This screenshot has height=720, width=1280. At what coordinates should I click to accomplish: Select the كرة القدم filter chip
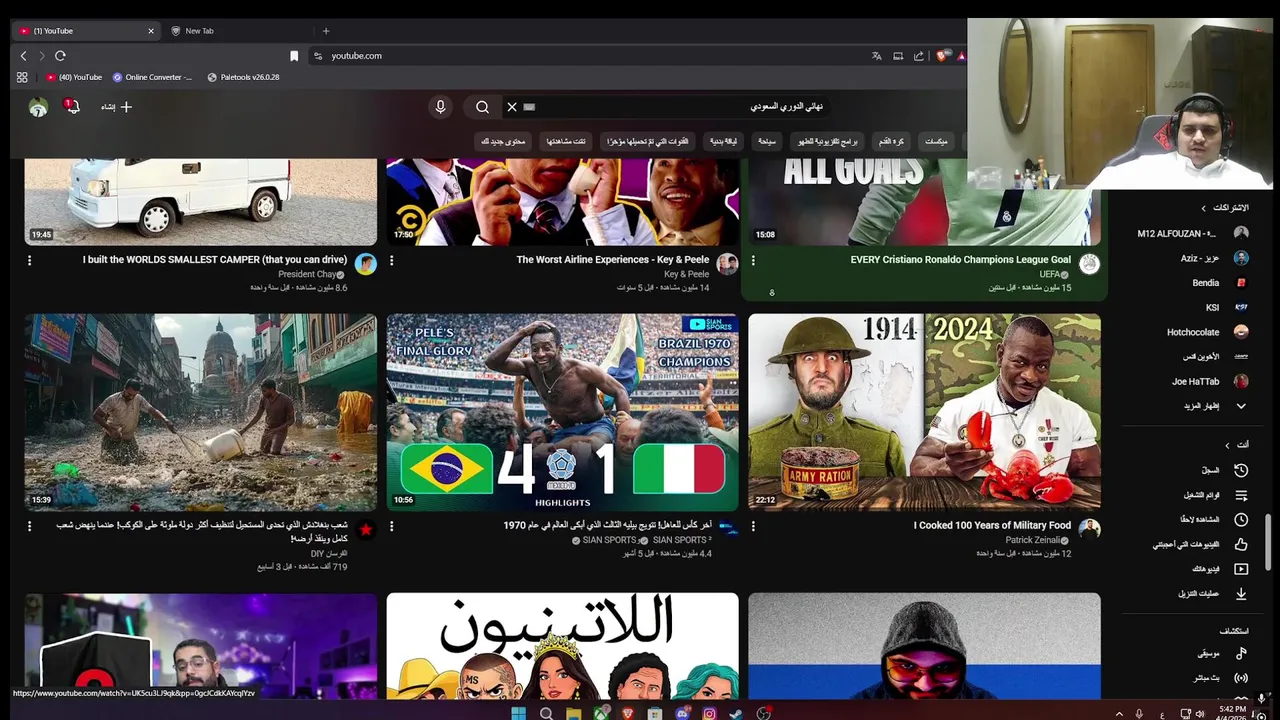(892, 142)
